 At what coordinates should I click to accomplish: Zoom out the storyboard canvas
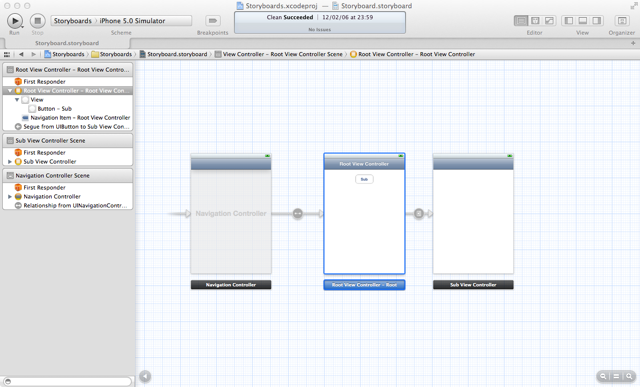603,376
